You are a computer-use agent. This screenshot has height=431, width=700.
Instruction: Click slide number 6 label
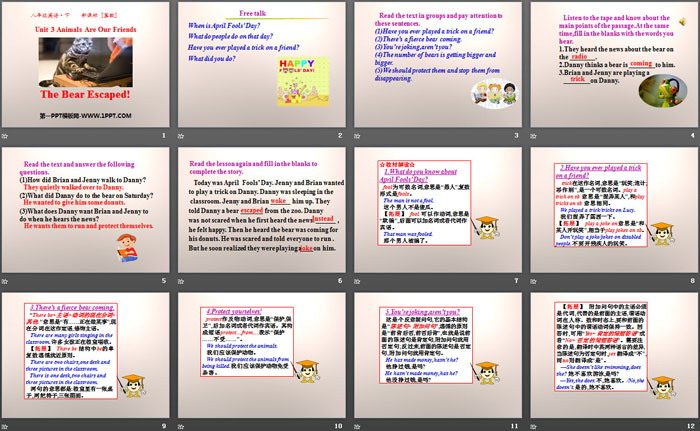340,280
